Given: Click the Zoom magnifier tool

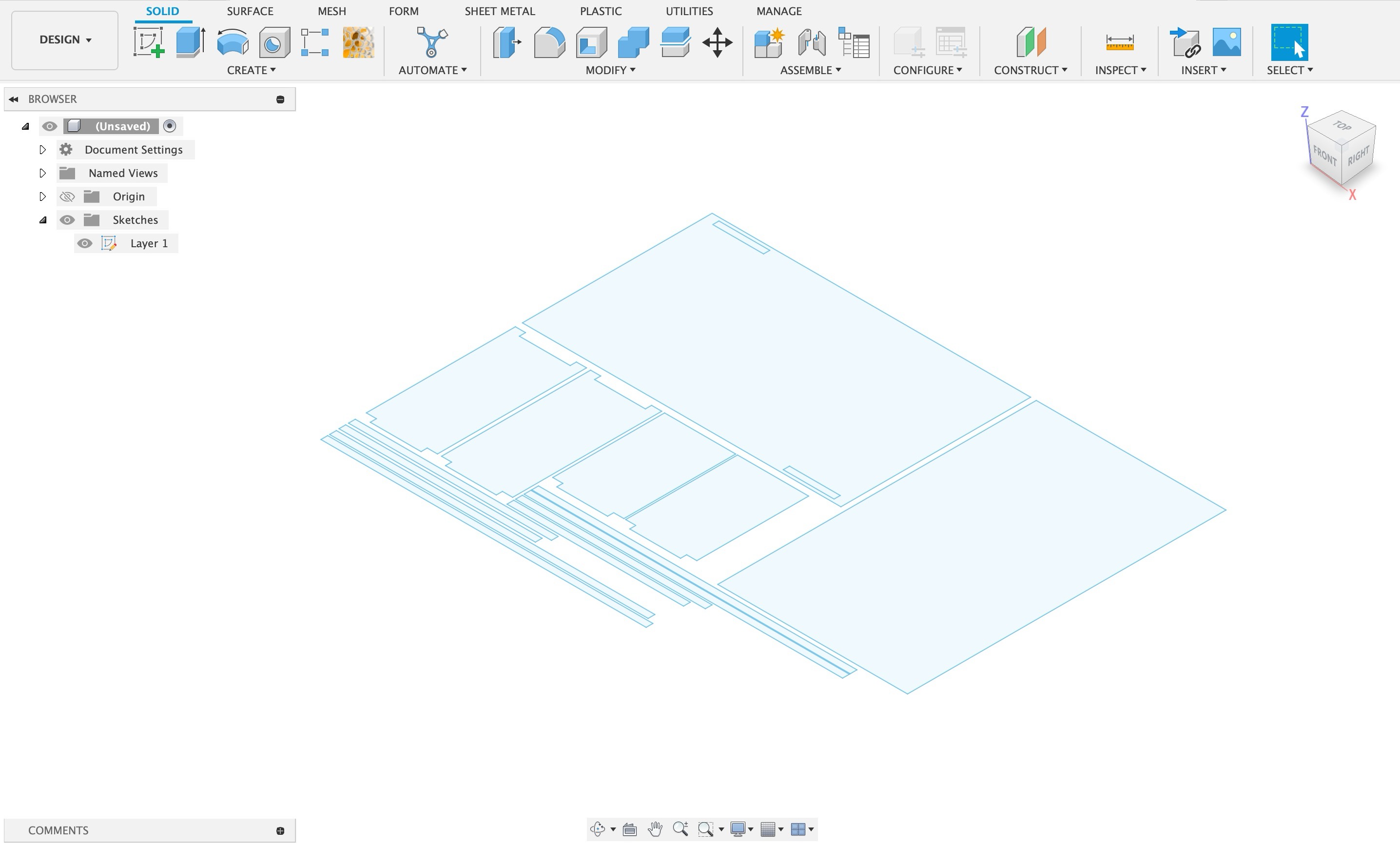Looking at the screenshot, I should click(x=681, y=829).
